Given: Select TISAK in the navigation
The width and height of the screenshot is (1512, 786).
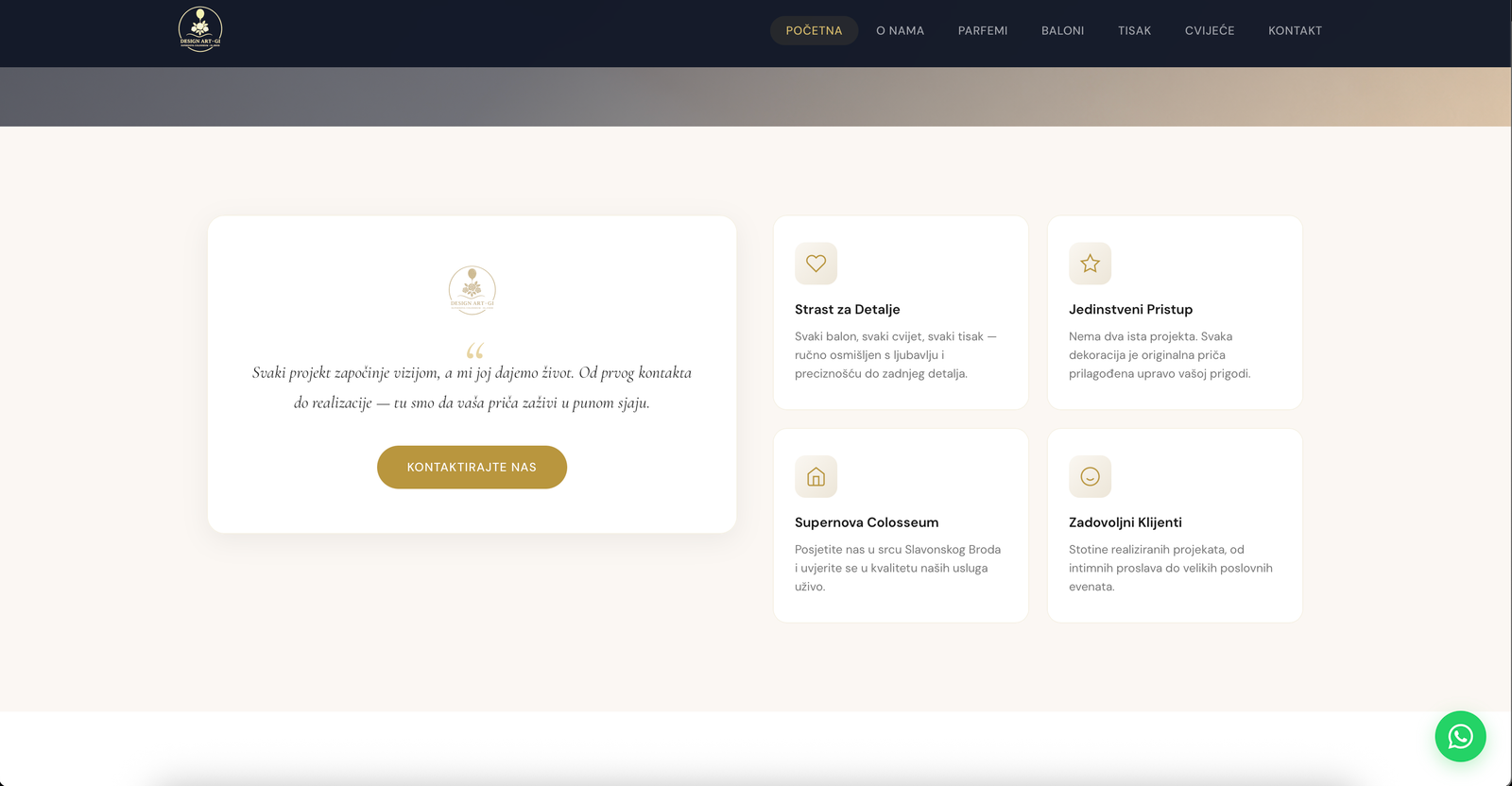Looking at the screenshot, I should [1134, 30].
